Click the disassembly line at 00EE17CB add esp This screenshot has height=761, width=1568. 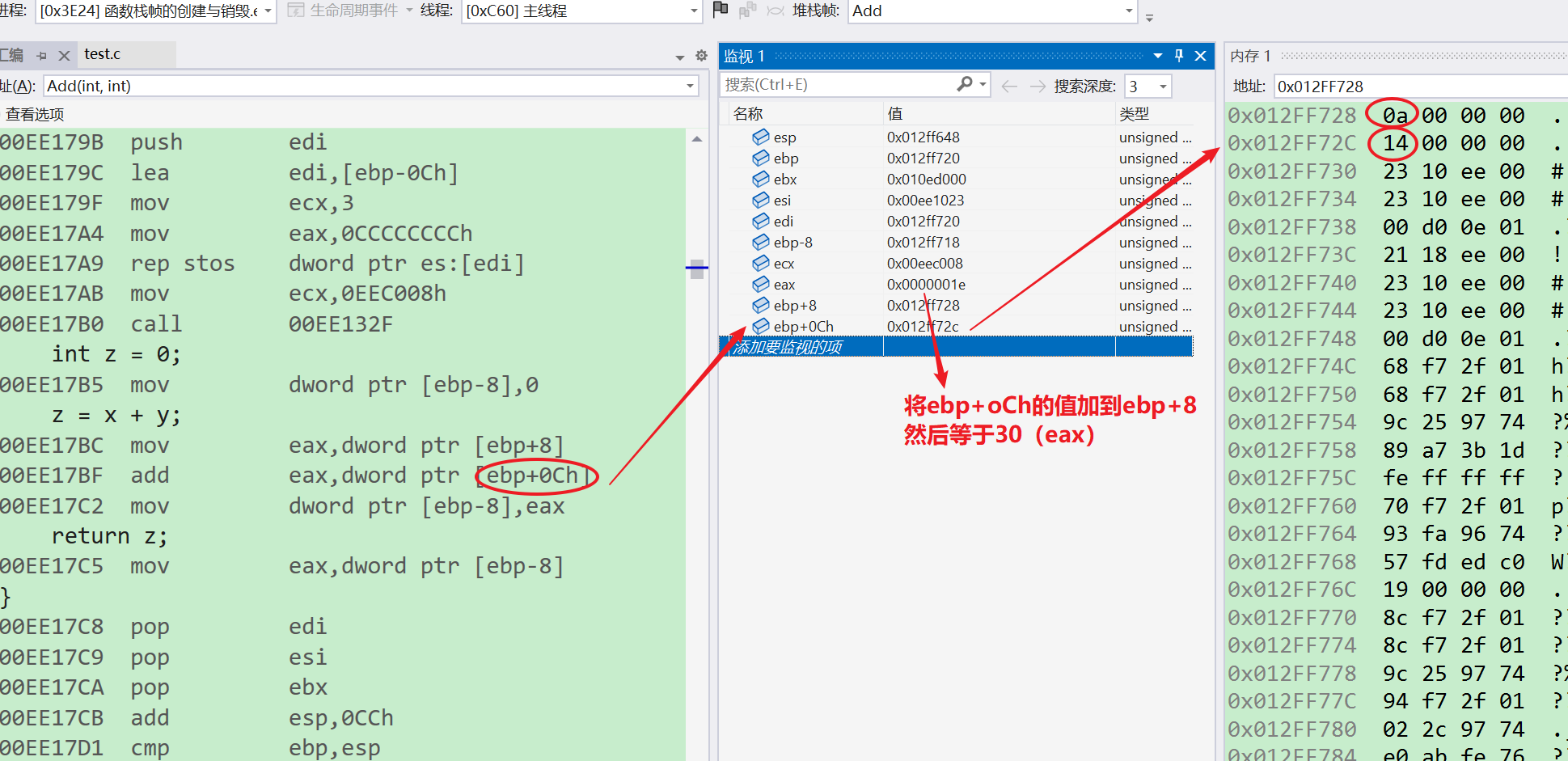coord(197,718)
